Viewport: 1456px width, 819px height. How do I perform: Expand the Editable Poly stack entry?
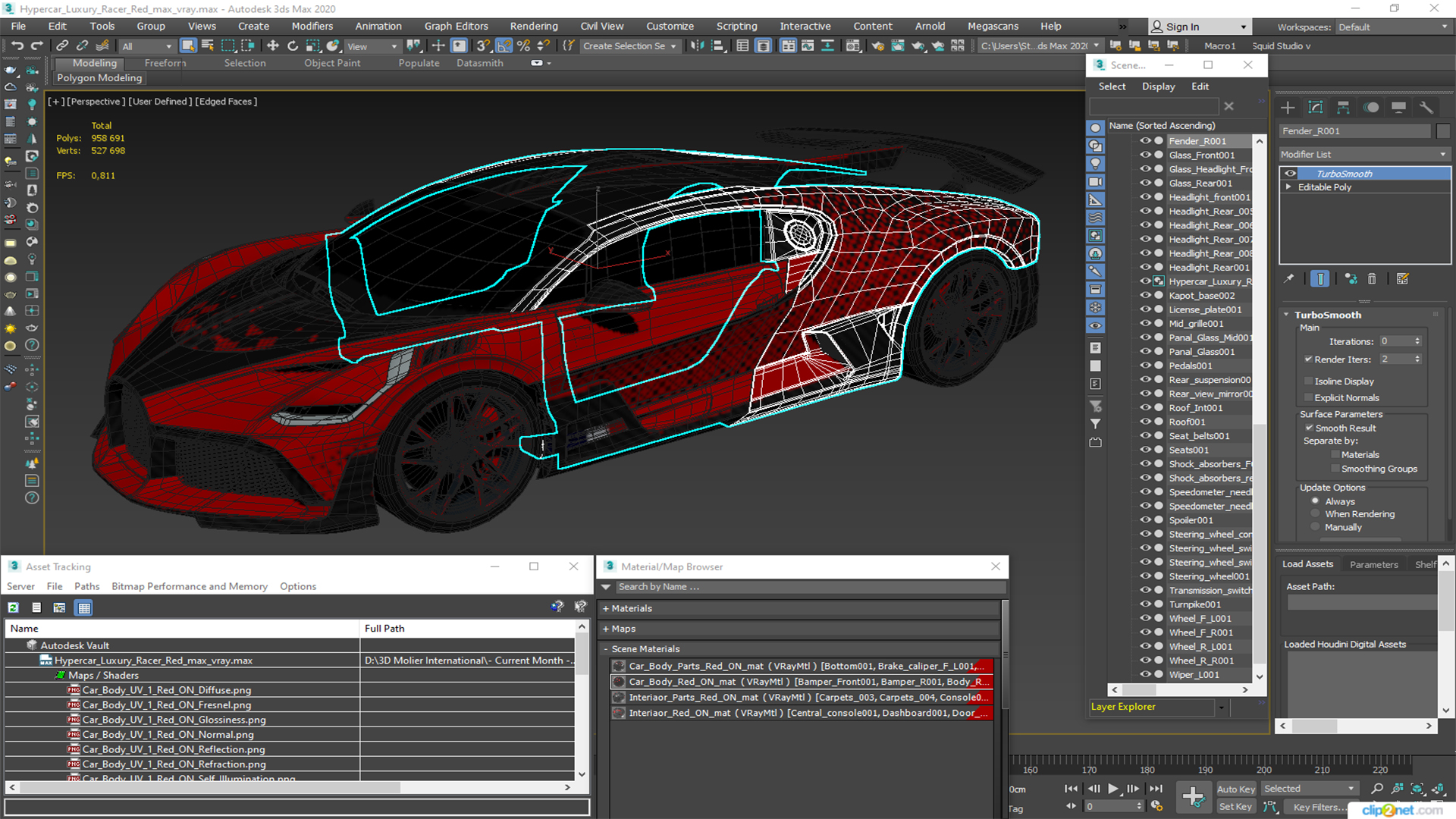click(1288, 187)
